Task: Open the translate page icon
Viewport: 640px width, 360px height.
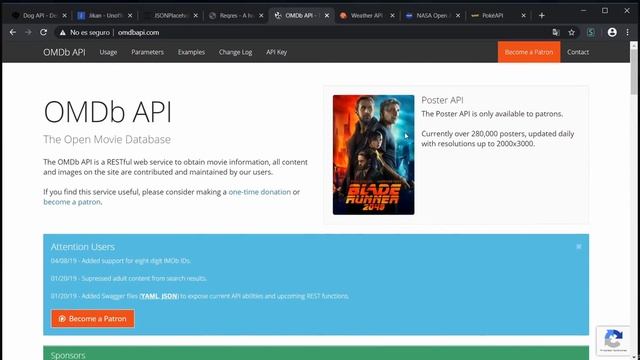Action: click(556, 32)
